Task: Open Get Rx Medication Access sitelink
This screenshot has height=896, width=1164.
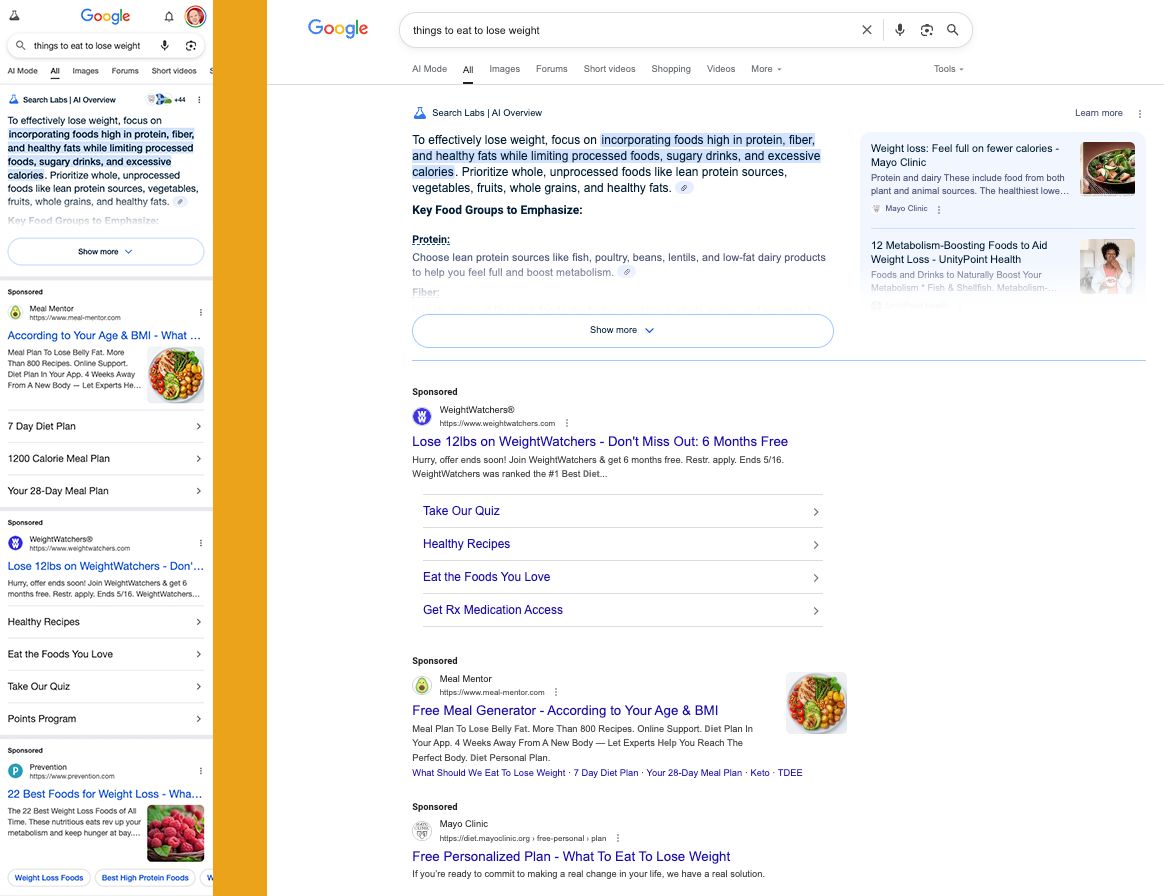Action: (x=622, y=610)
